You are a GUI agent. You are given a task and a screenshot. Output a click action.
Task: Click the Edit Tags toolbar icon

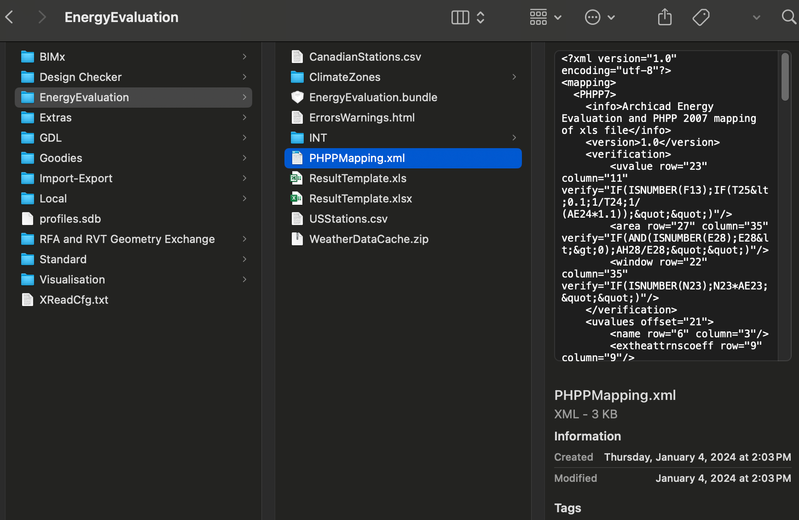click(x=701, y=18)
